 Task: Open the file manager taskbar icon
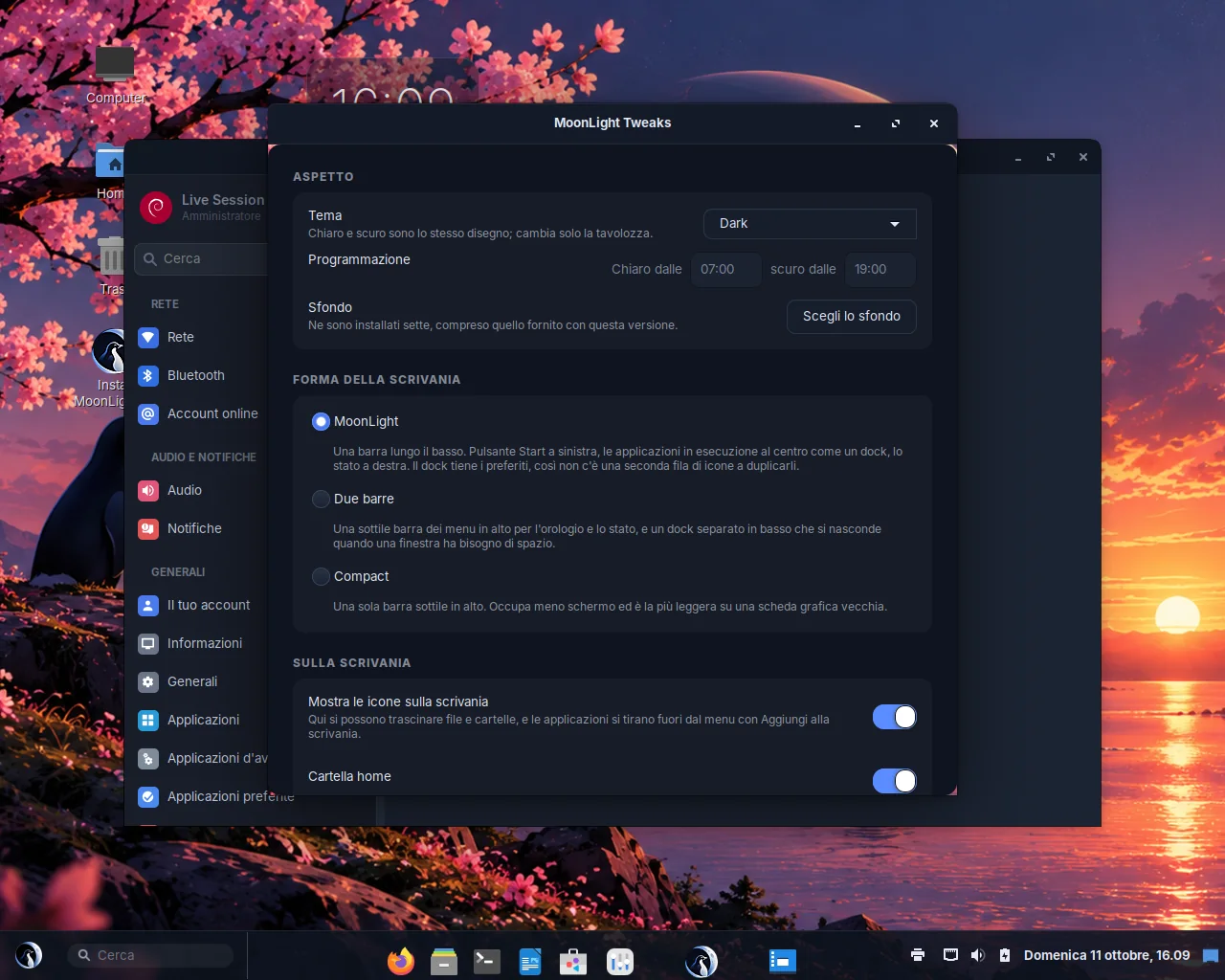pos(444,960)
